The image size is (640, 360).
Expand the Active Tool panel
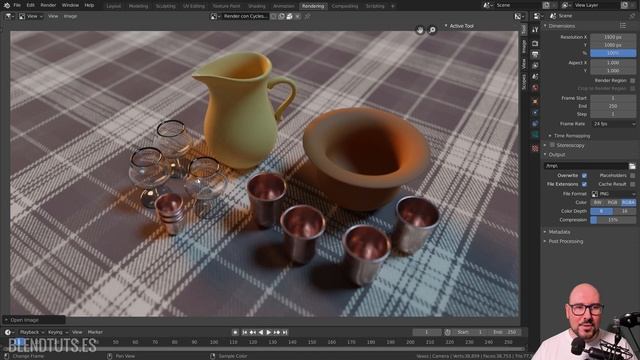[x=459, y=26]
